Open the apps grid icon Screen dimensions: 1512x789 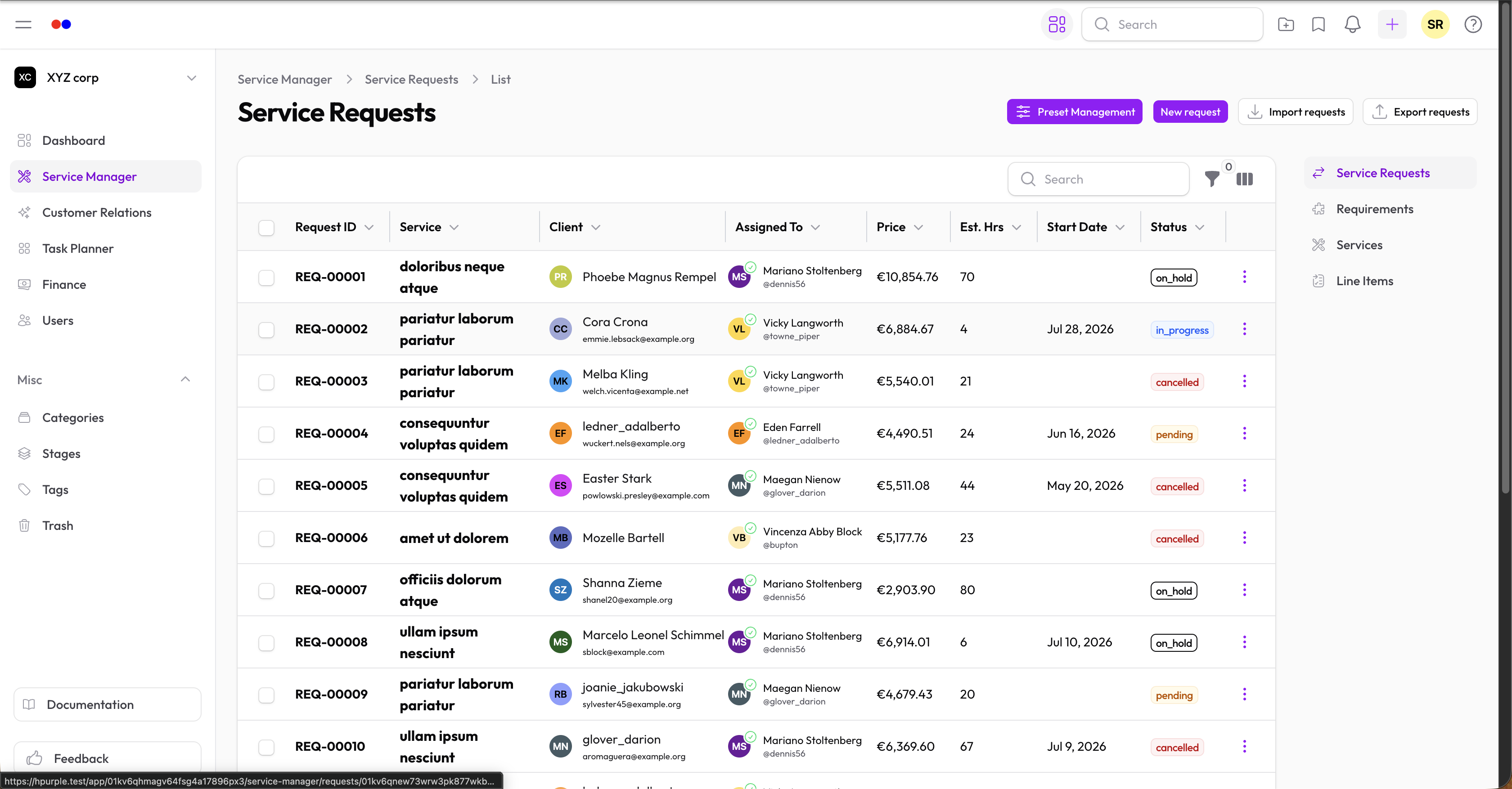1057,24
